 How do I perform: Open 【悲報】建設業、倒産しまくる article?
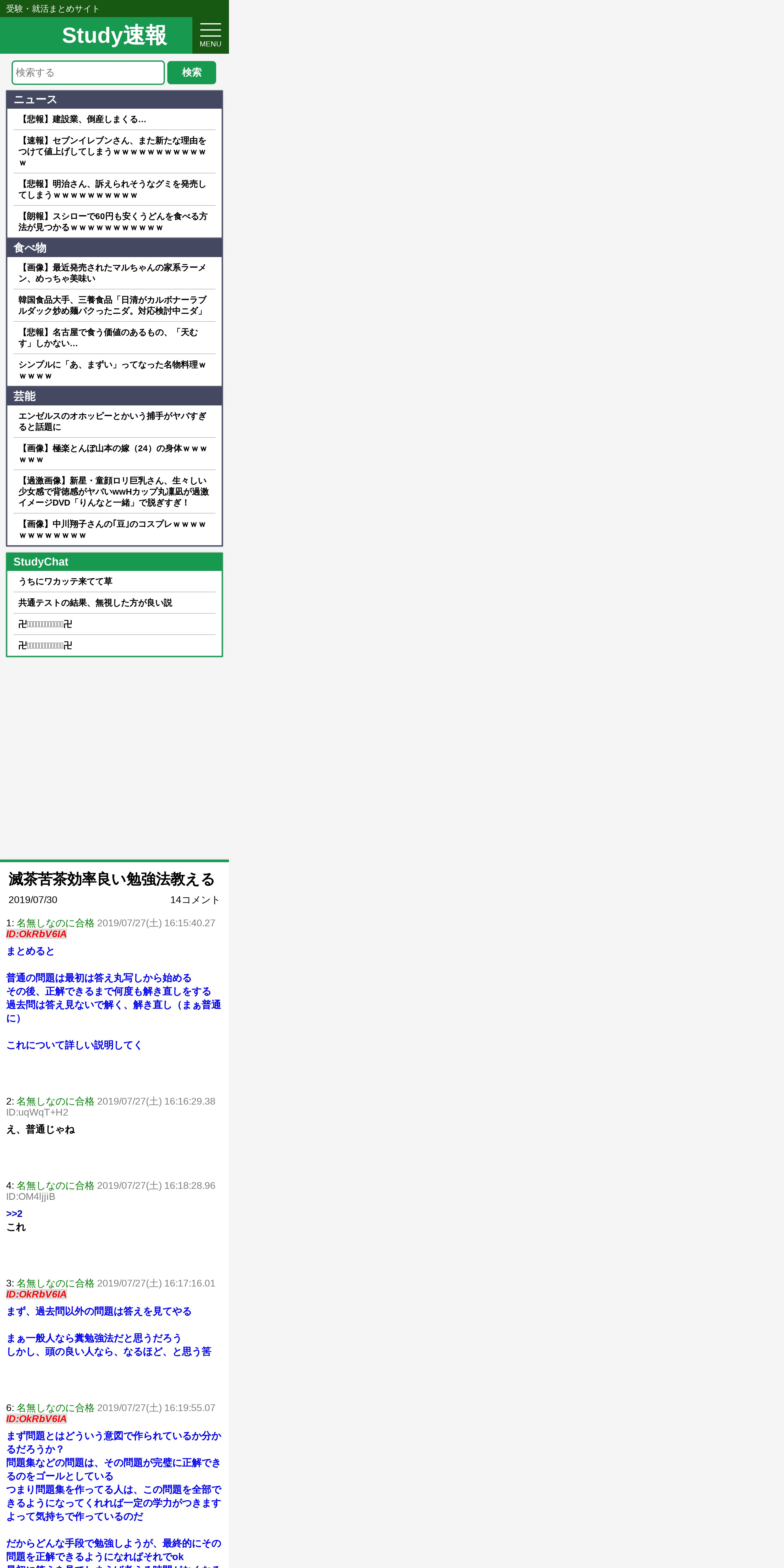point(114,119)
